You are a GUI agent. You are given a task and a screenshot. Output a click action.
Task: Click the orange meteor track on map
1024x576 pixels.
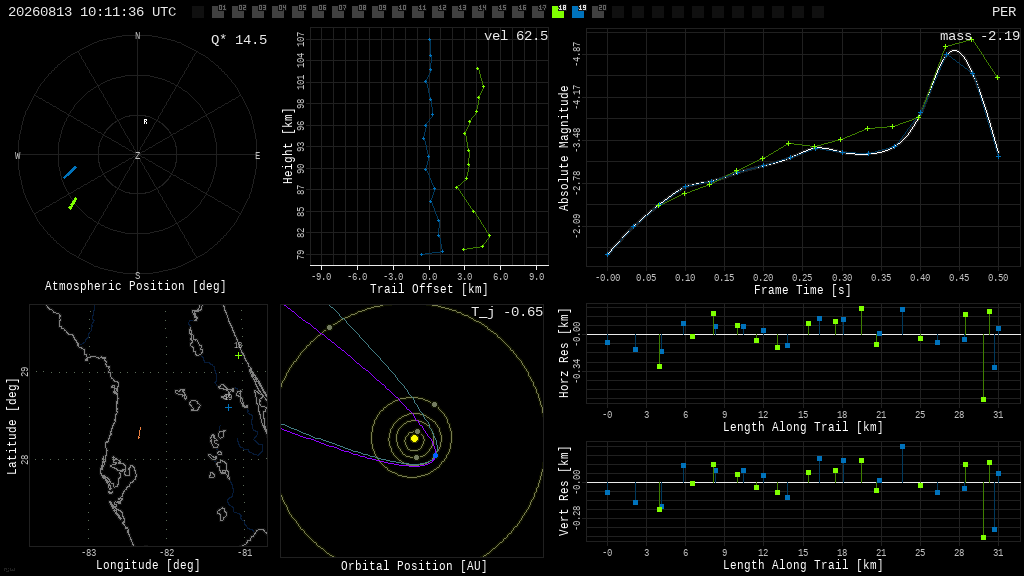139,432
